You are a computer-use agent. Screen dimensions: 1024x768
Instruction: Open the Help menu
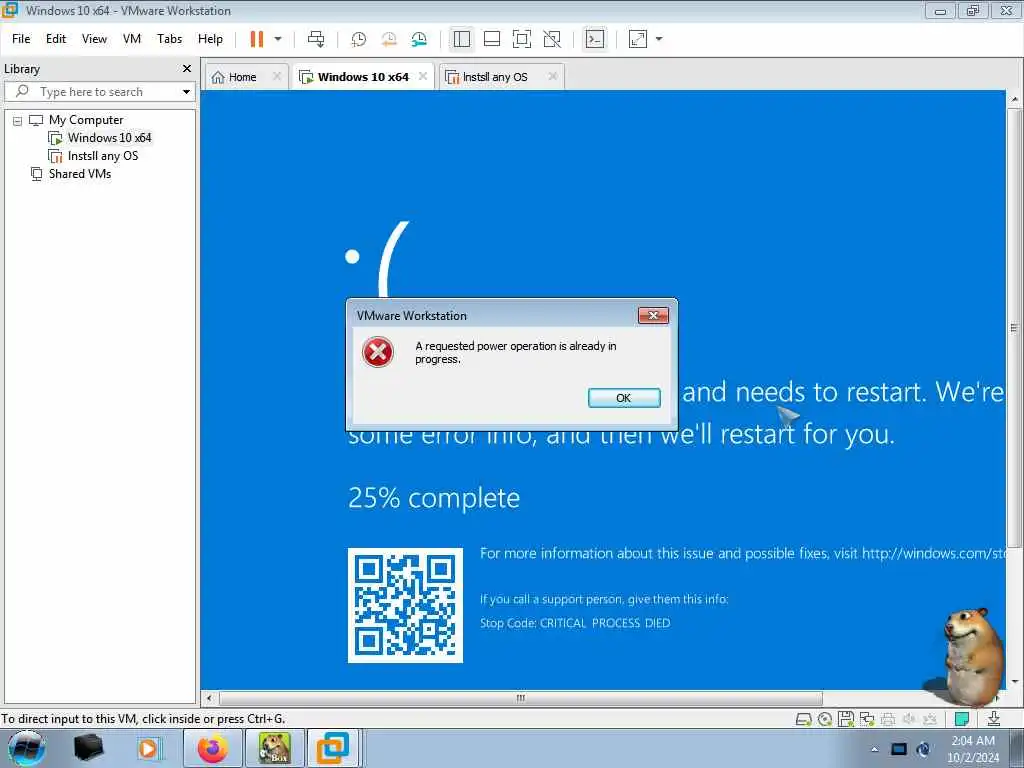210,39
